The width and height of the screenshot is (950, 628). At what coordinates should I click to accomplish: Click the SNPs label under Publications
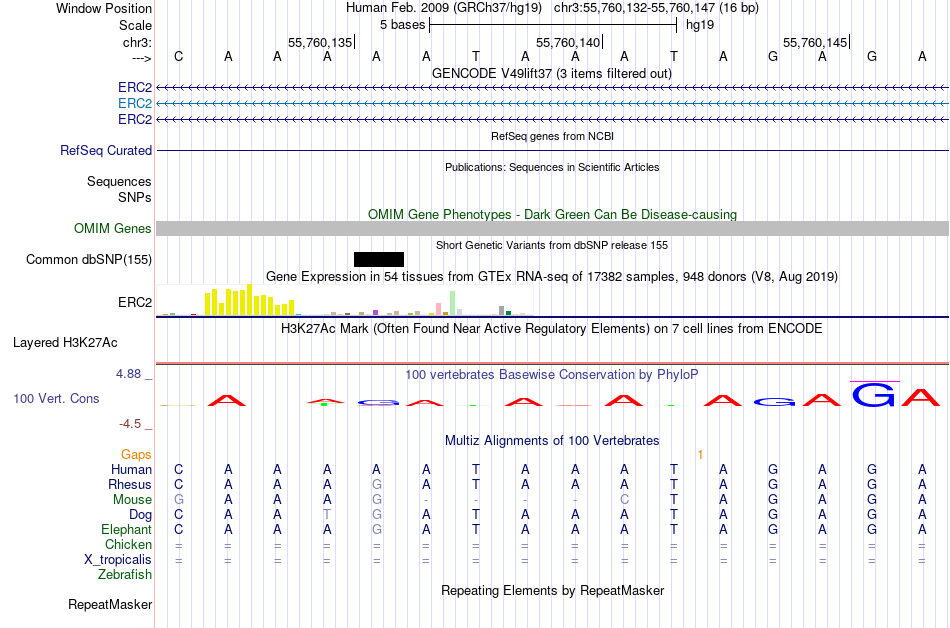tap(135, 197)
